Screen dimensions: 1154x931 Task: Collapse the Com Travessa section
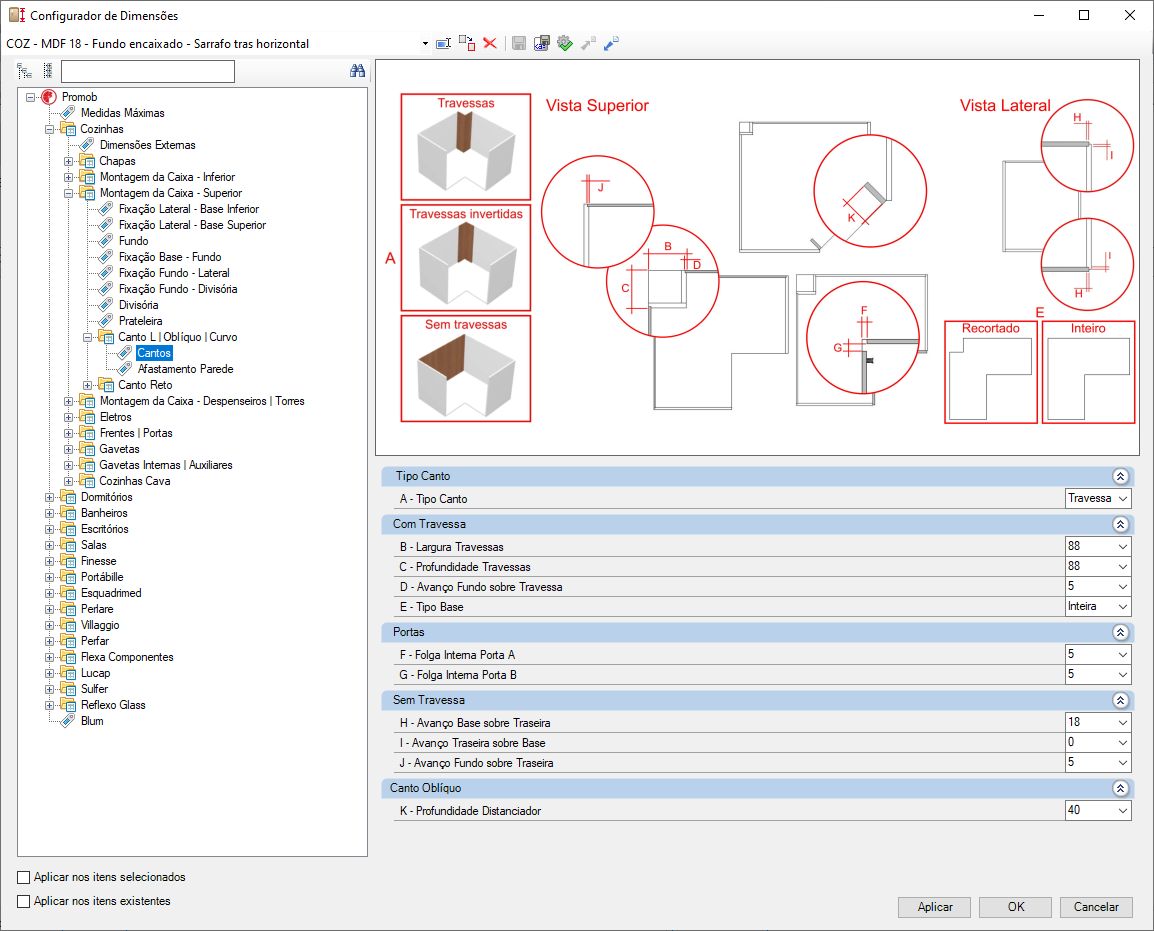pyautogui.click(x=1120, y=524)
